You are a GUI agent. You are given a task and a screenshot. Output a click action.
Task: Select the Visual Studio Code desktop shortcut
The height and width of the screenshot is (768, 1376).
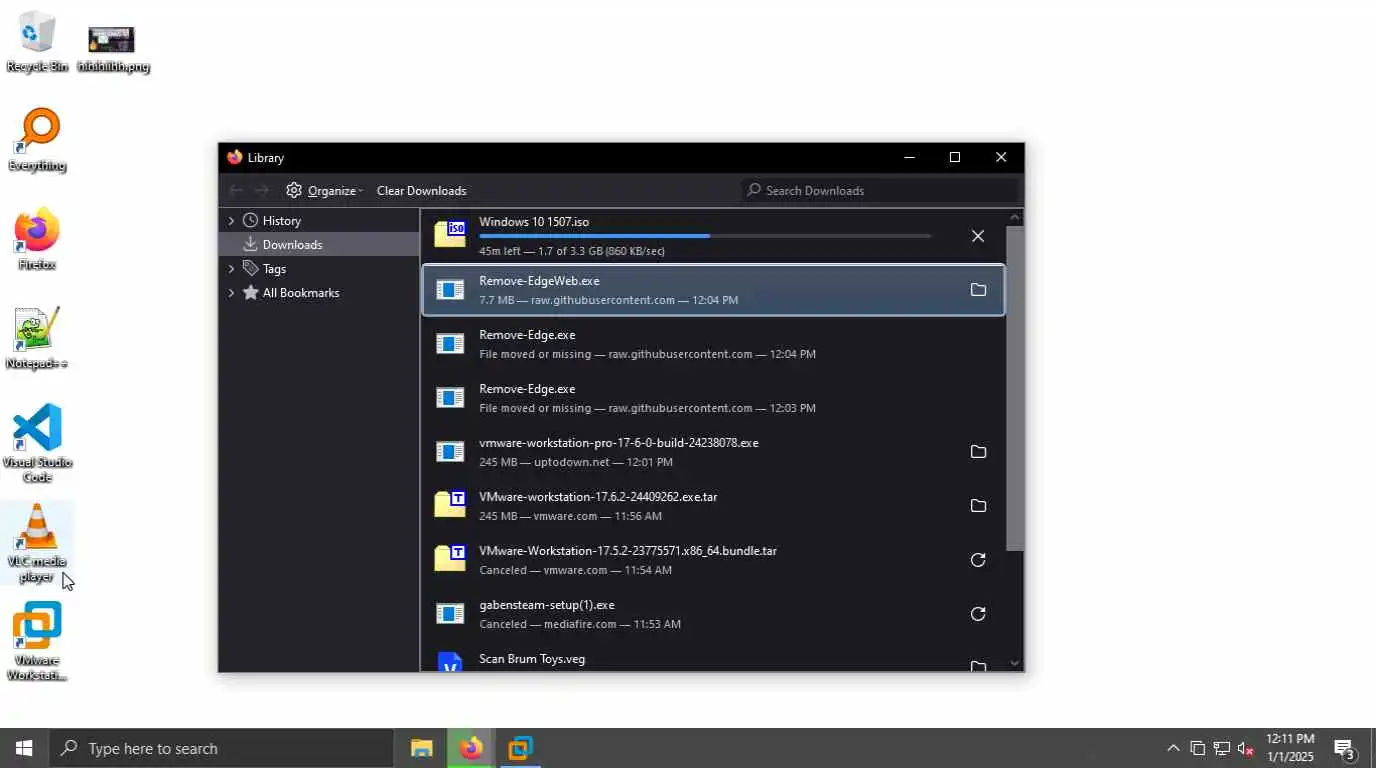pos(37,443)
